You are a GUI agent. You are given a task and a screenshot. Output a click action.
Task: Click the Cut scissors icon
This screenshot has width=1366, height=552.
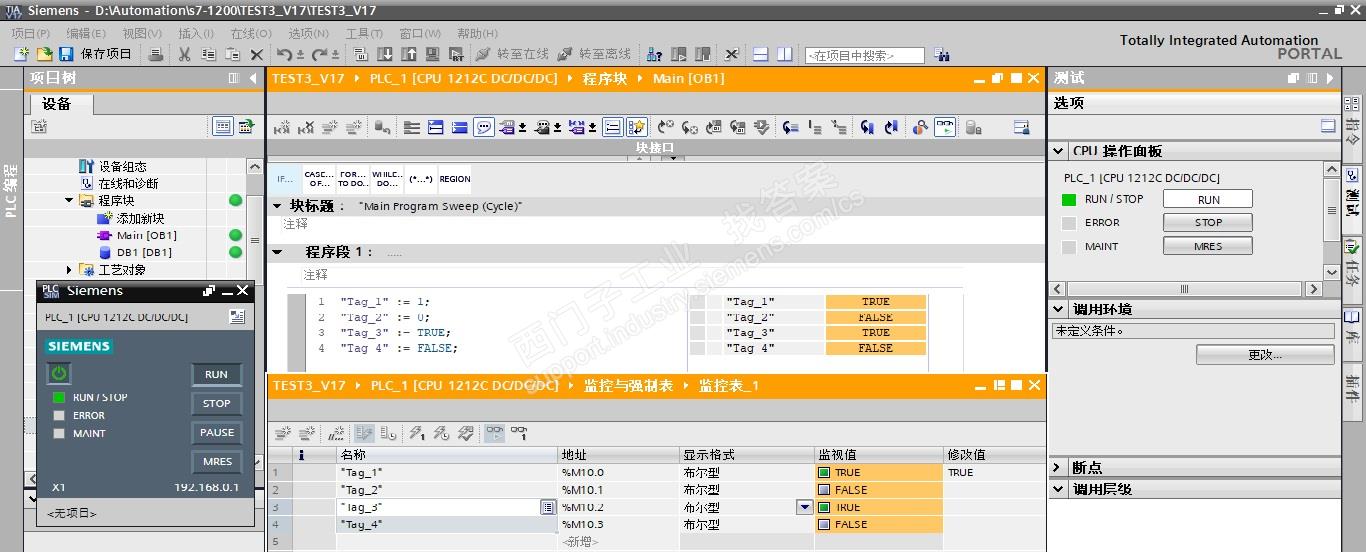coord(184,54)
